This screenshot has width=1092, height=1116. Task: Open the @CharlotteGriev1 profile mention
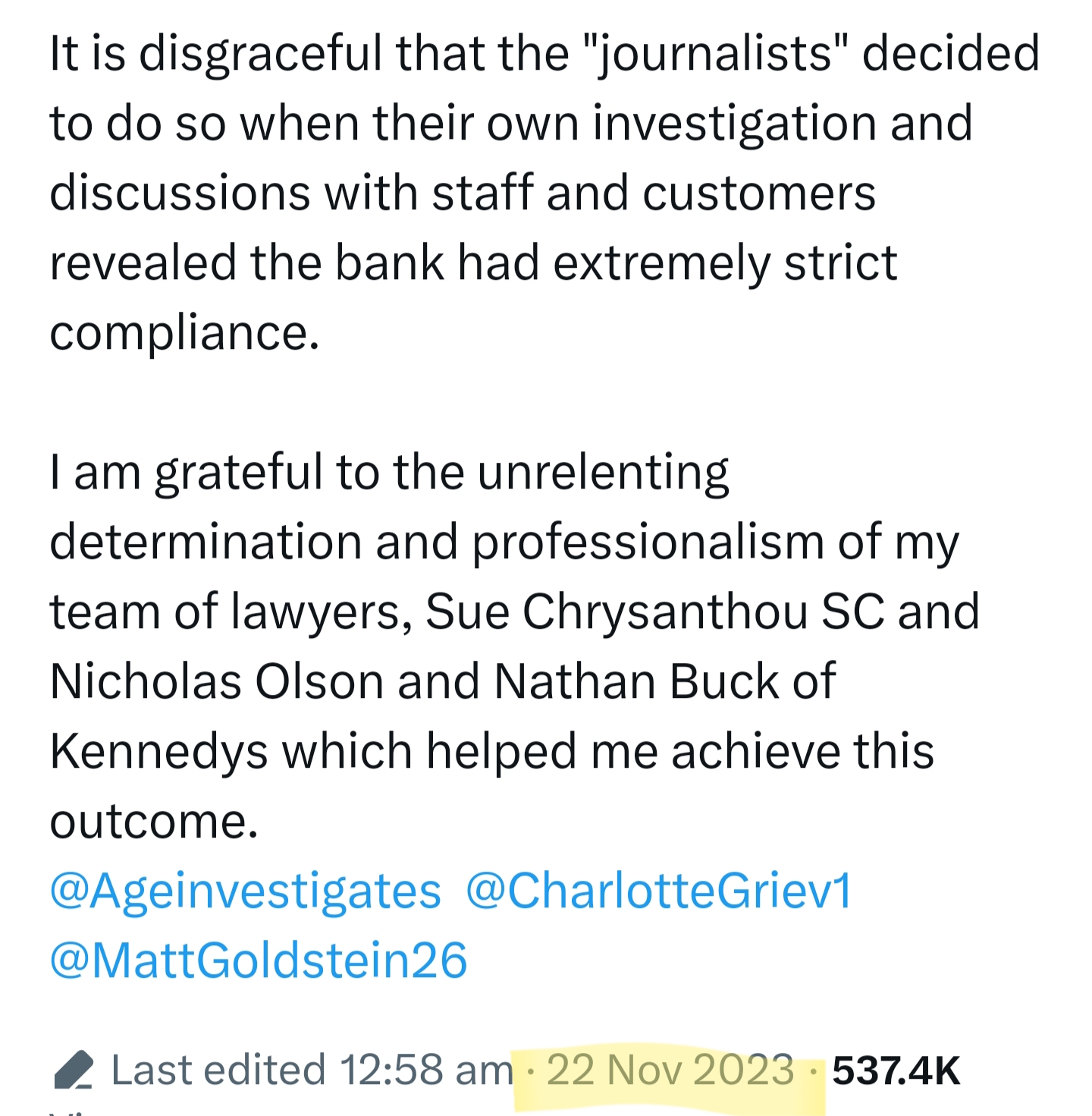point(659,891)
